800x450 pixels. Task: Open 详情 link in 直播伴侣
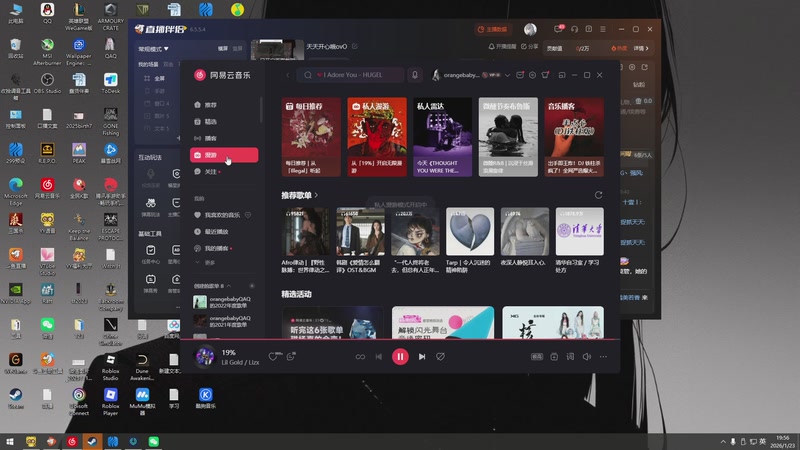[641, 48]
